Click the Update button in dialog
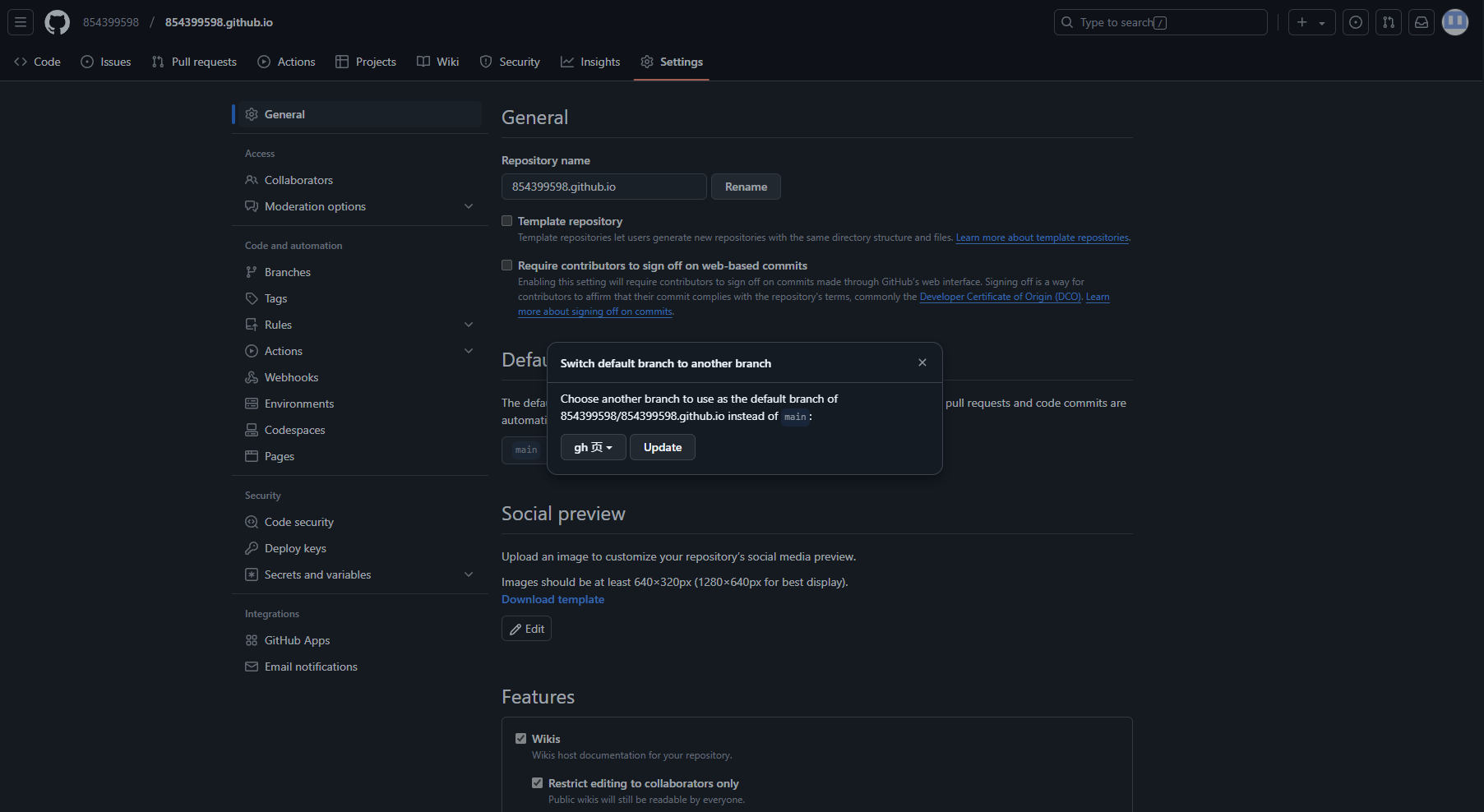 pyautogui.click(x=663, y=447)
